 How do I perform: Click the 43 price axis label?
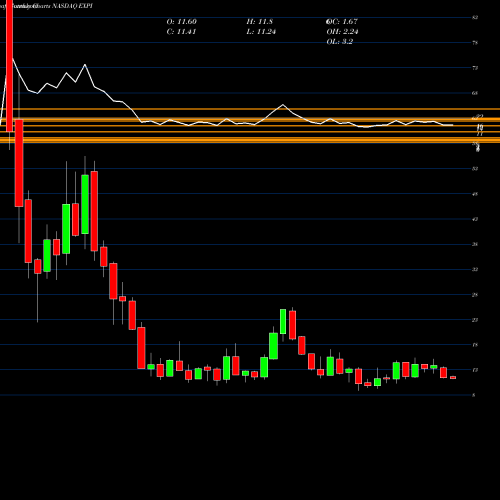[475, 219]
